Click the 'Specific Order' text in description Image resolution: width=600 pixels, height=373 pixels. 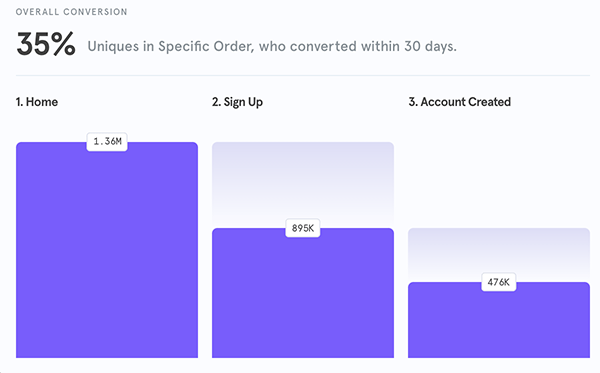[205, 47]
